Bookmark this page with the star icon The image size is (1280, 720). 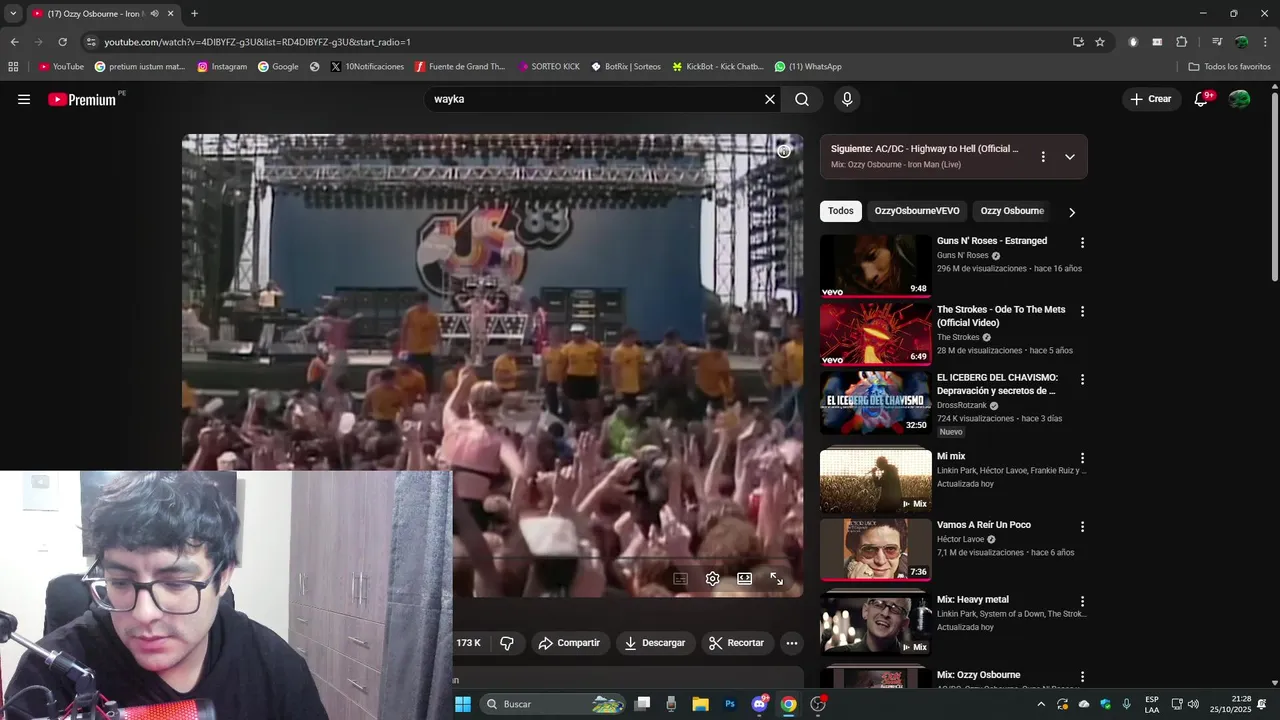[x=1100, y=42]
